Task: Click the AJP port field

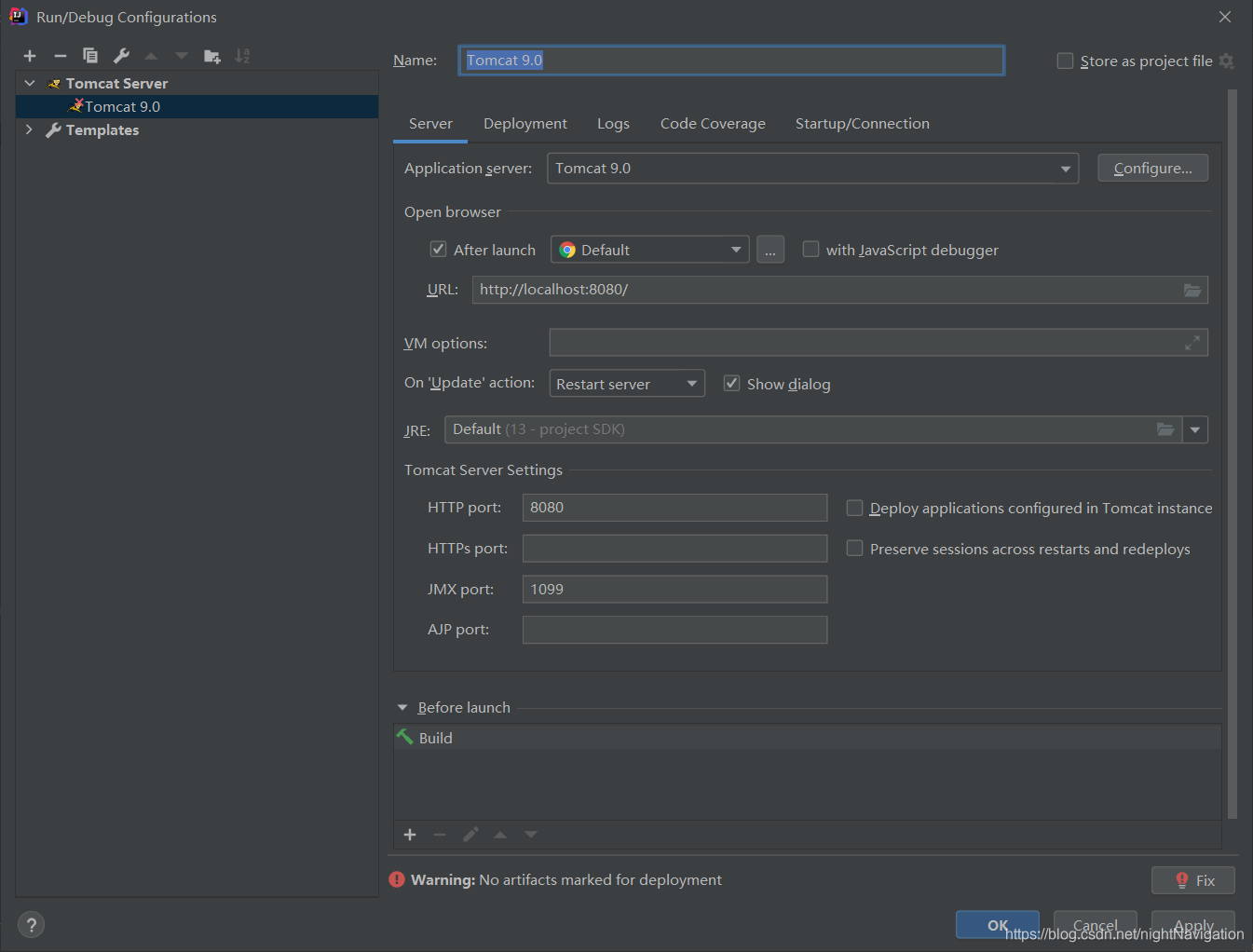Action: pyautogui.click(x=674, y=630)
